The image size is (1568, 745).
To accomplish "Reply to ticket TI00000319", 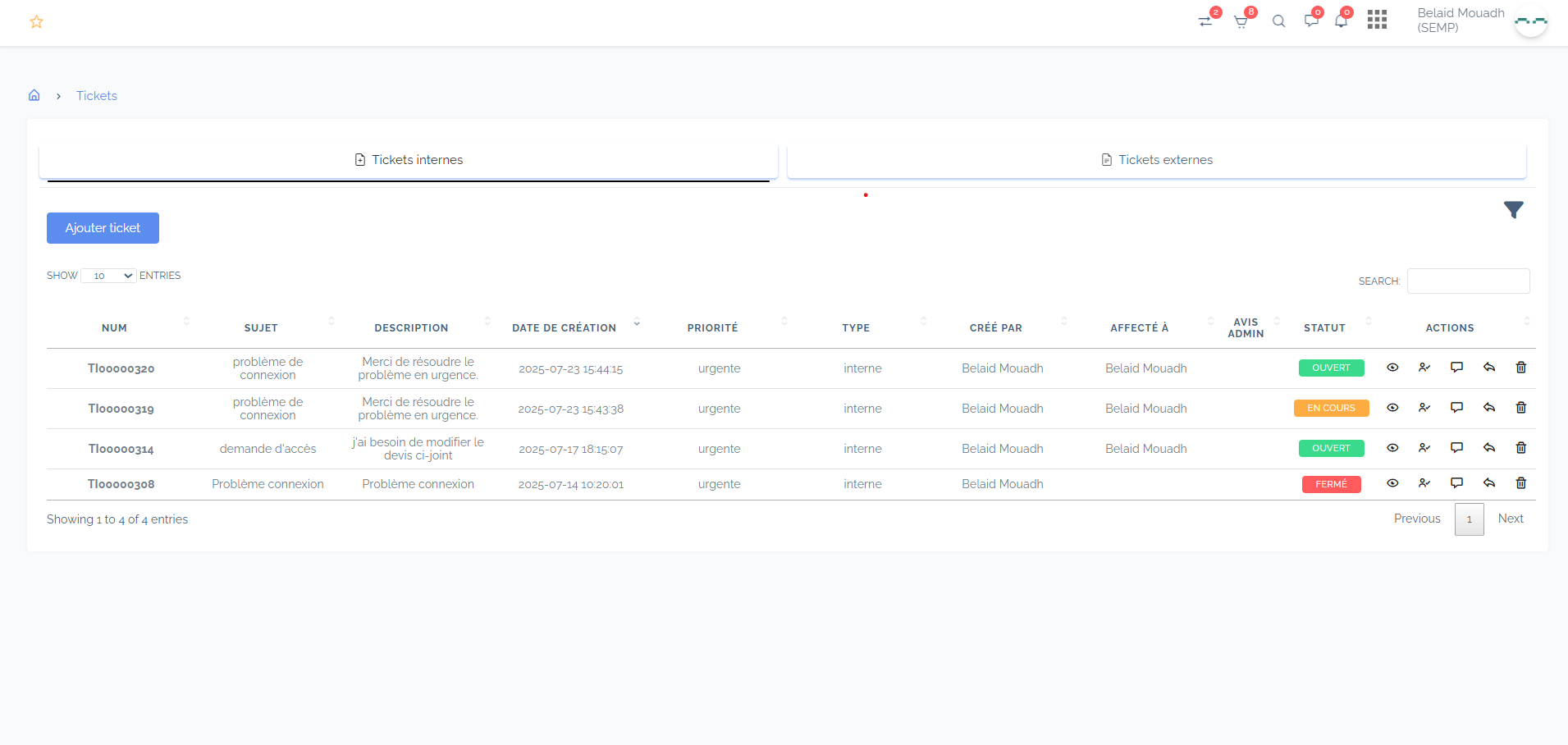I will point(1489,408).
